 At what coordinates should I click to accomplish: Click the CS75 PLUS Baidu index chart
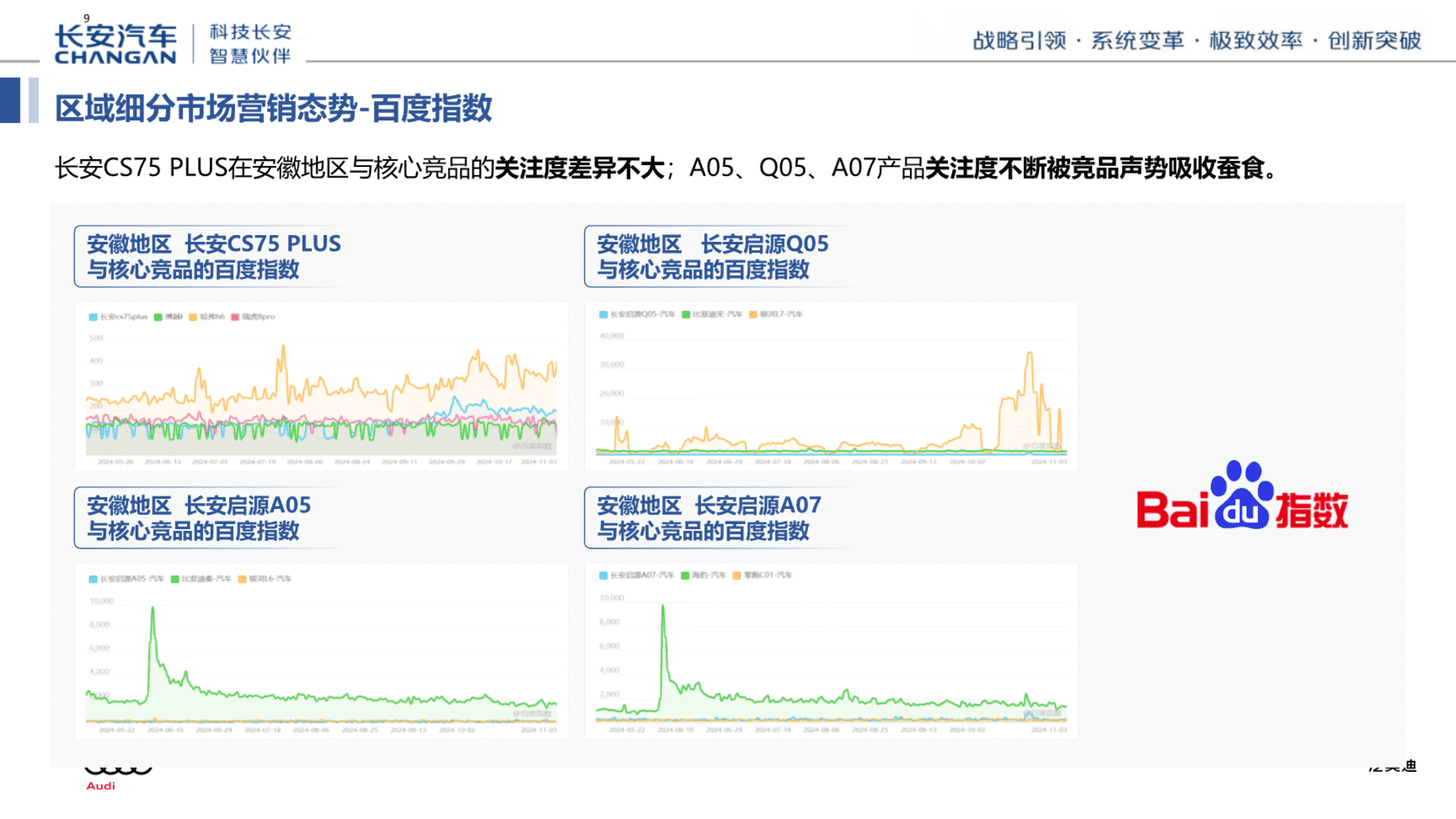pyautogui.click(x=322, y=386)
